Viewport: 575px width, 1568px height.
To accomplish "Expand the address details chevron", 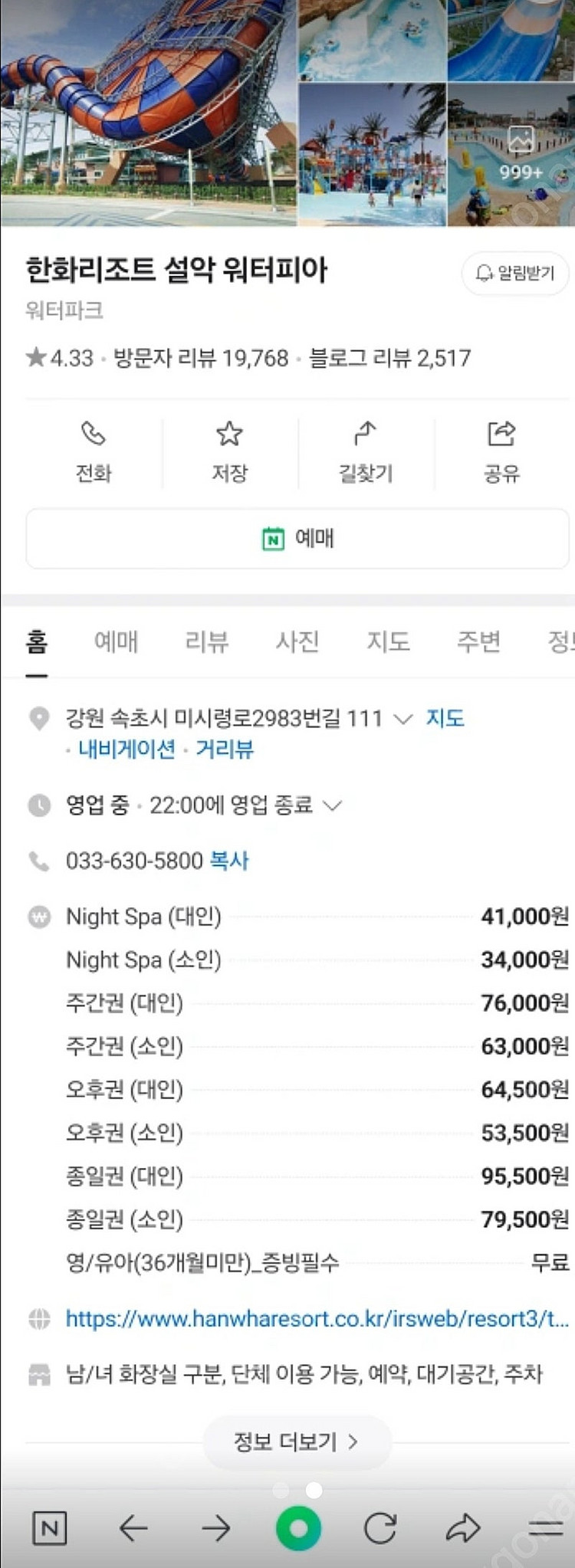I will click(402, 719).
